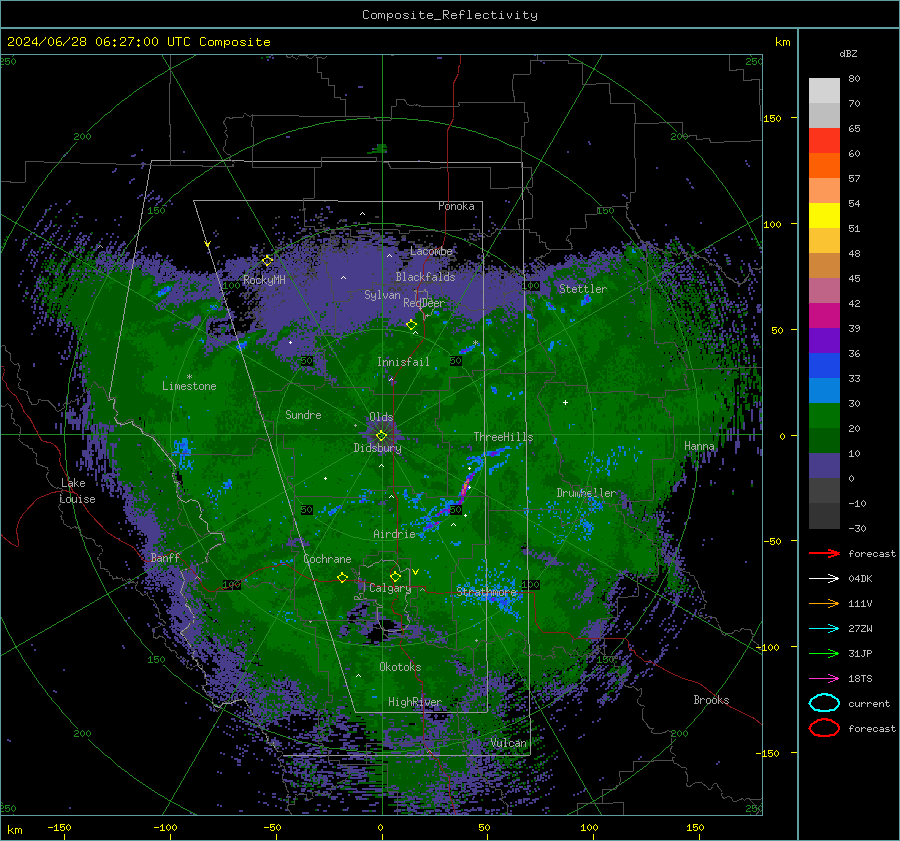This screenshot has width=900, height=841.
Task: Click the dBZ legend heading
Action: 848,54
